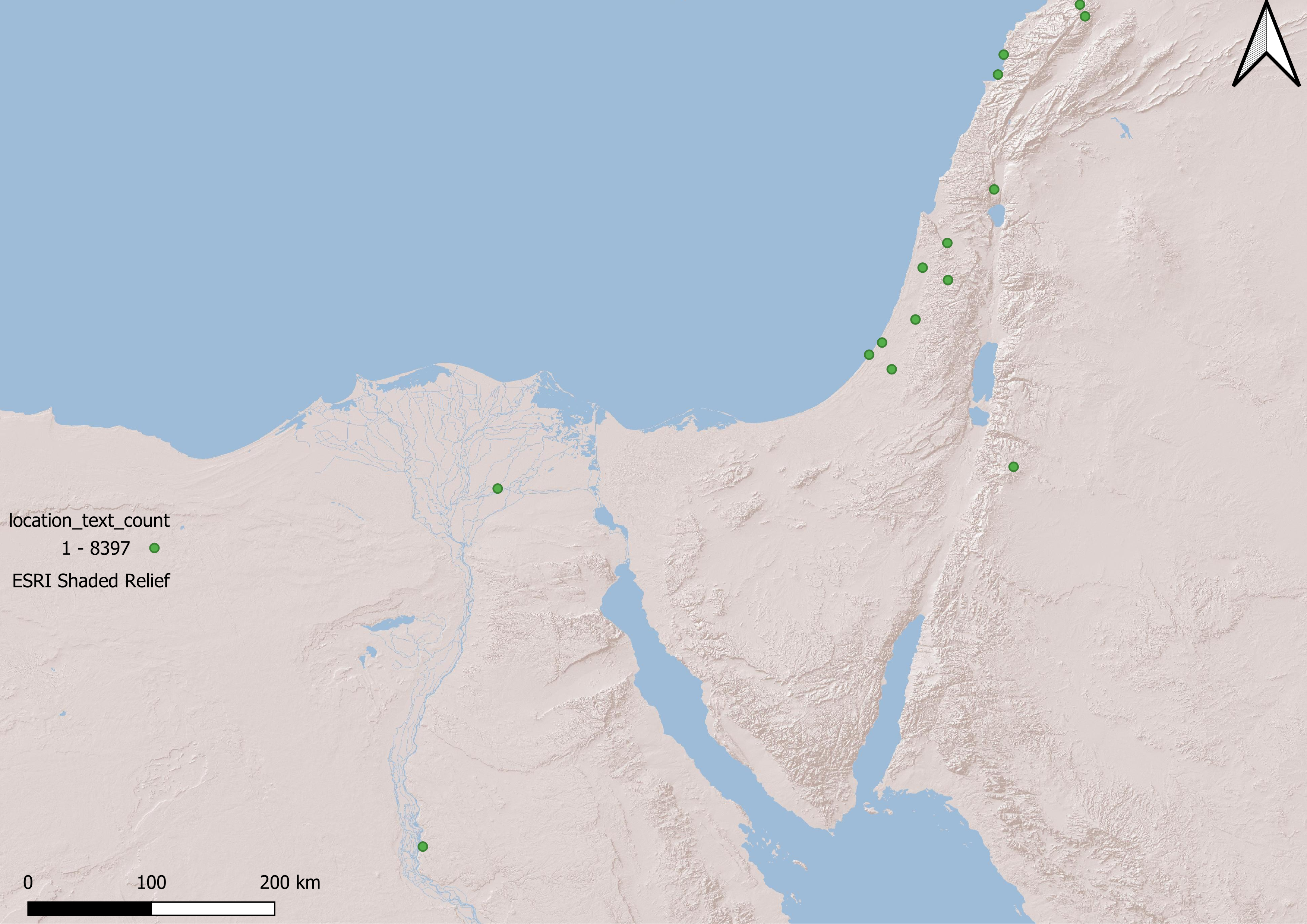Click the white segment of the scale bar
Viewport: 1307px width, 924px height.
tap(214, 909)
